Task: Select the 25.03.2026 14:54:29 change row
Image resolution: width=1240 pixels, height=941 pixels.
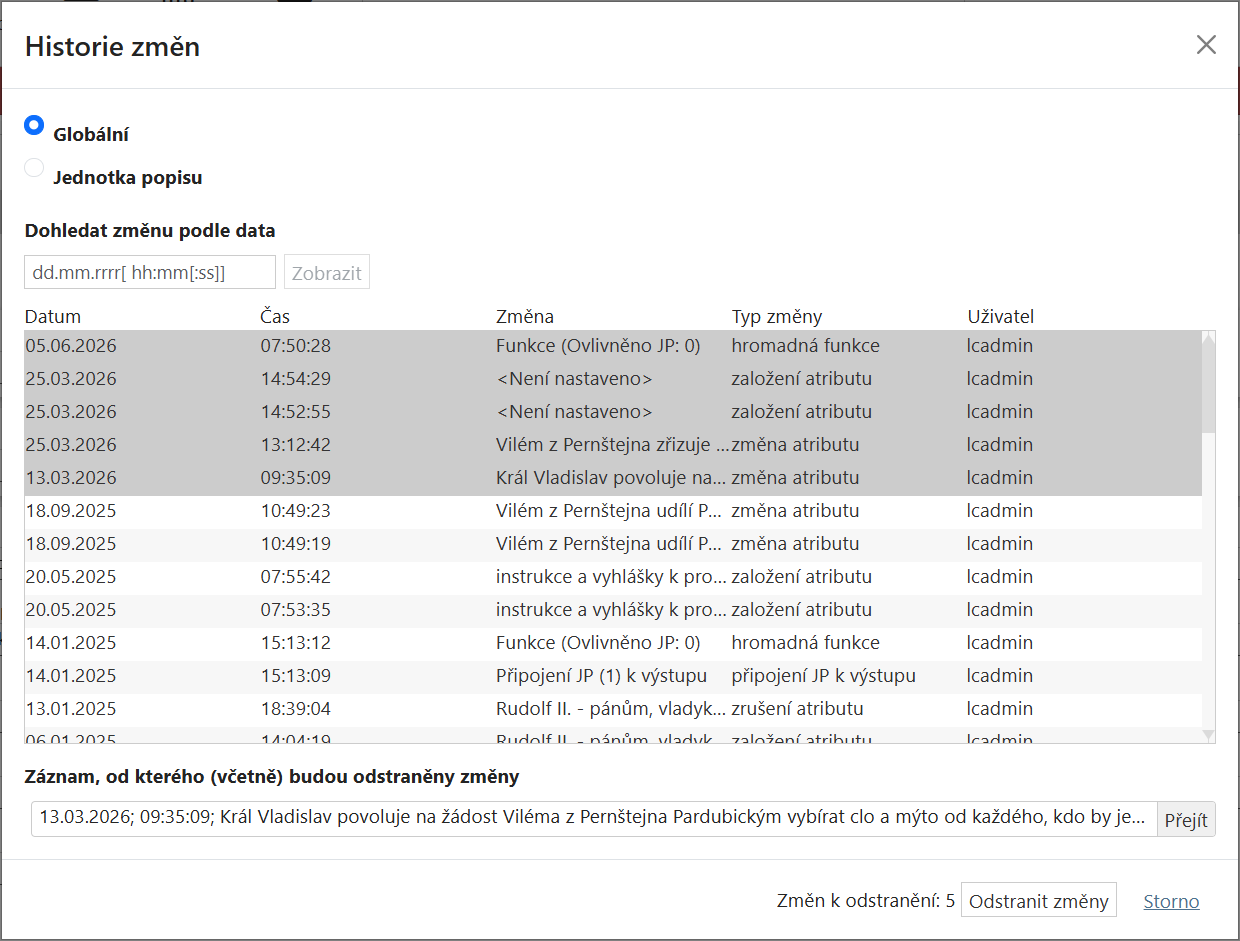Action: [613, 379]
